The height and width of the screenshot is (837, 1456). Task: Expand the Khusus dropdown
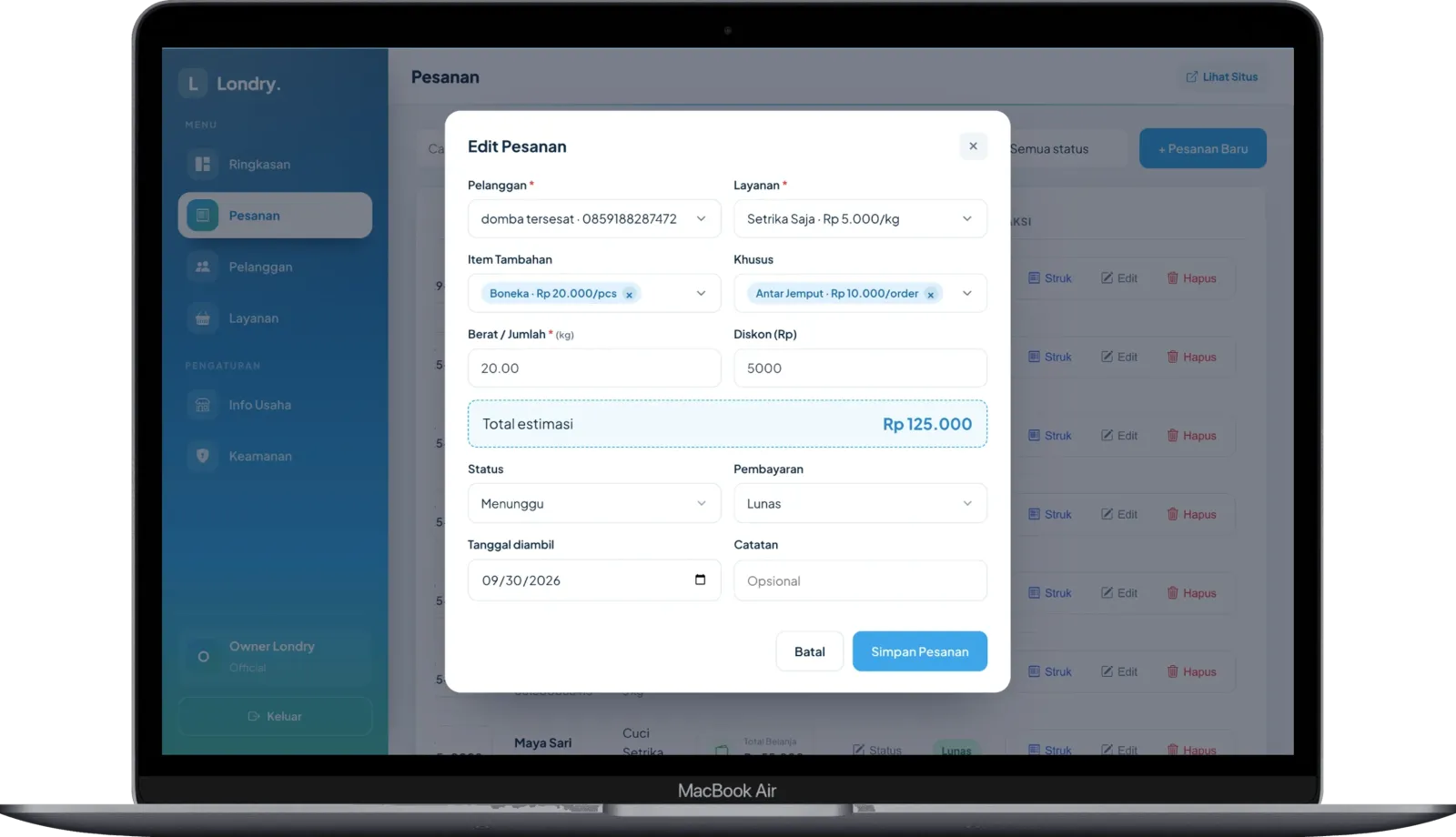966,294
